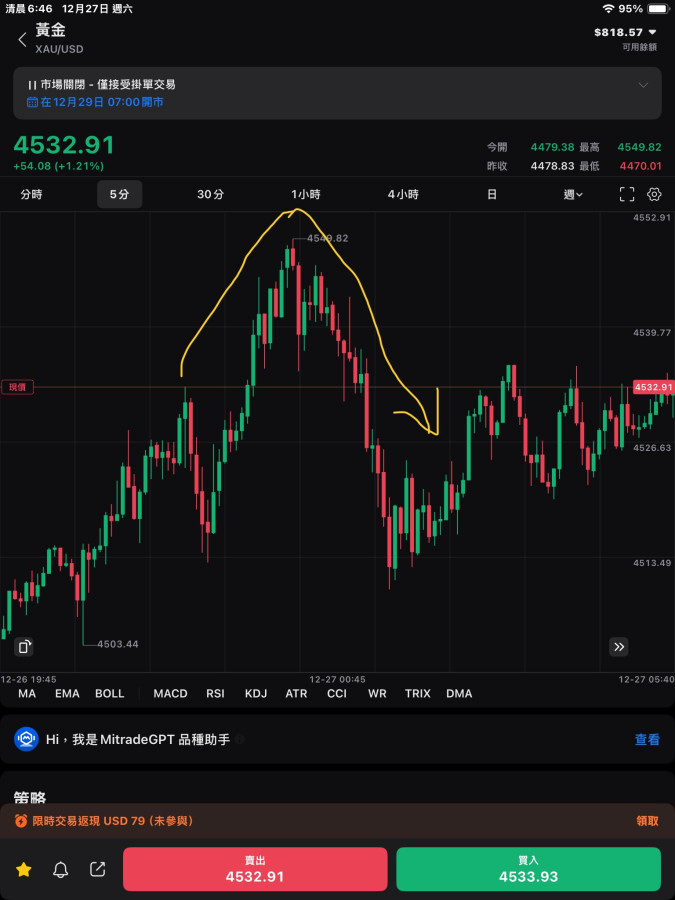The height and width of the screenshot is (900, 675).
Task: Enable the TRIX indicator
Action: click(417, 693)
